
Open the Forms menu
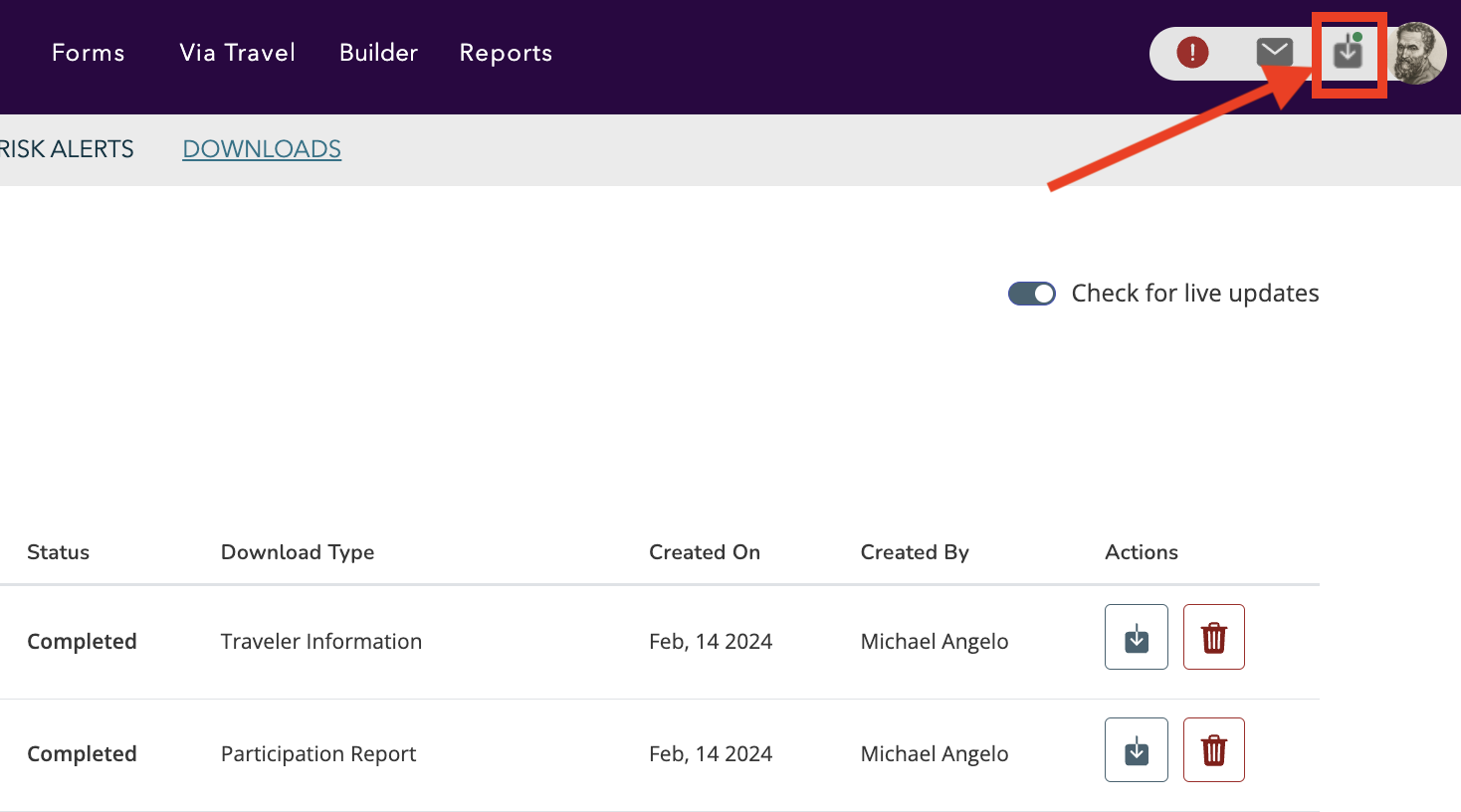89,53
